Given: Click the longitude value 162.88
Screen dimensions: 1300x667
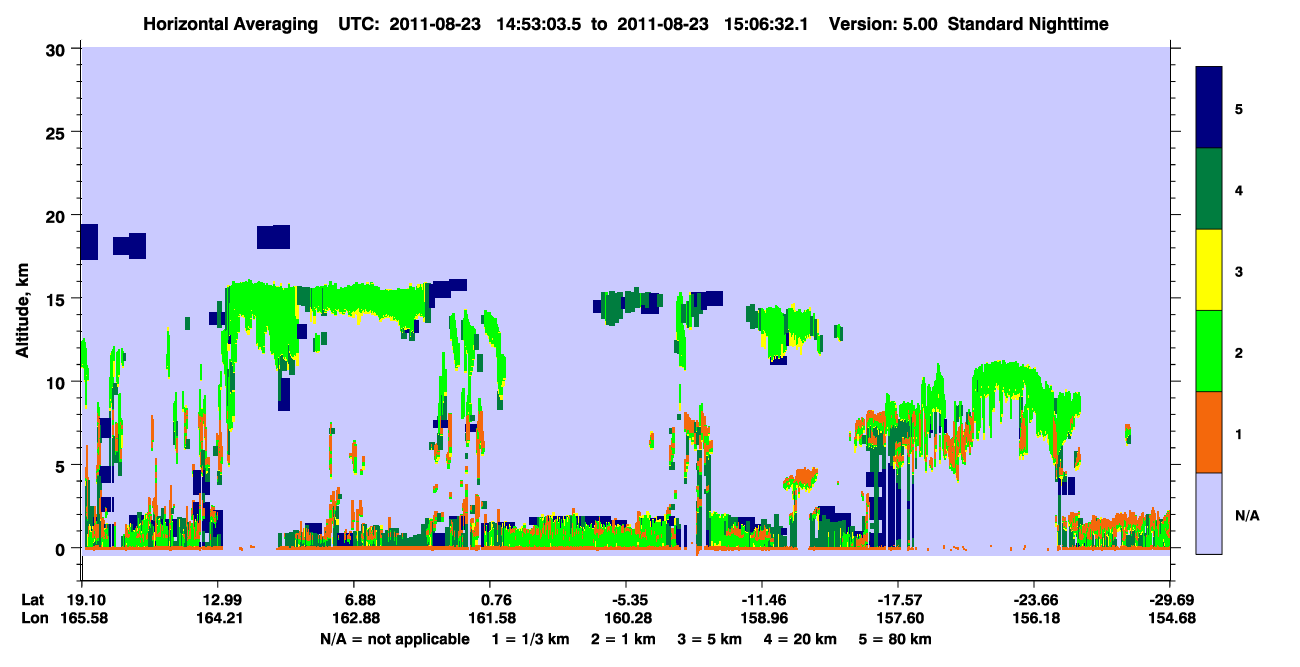Looking at the screenshot, I should [x=357, y=618].
